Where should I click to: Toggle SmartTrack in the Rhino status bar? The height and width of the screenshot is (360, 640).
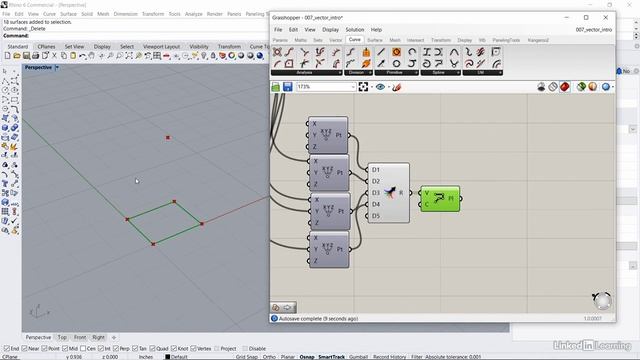pos(331,357)
